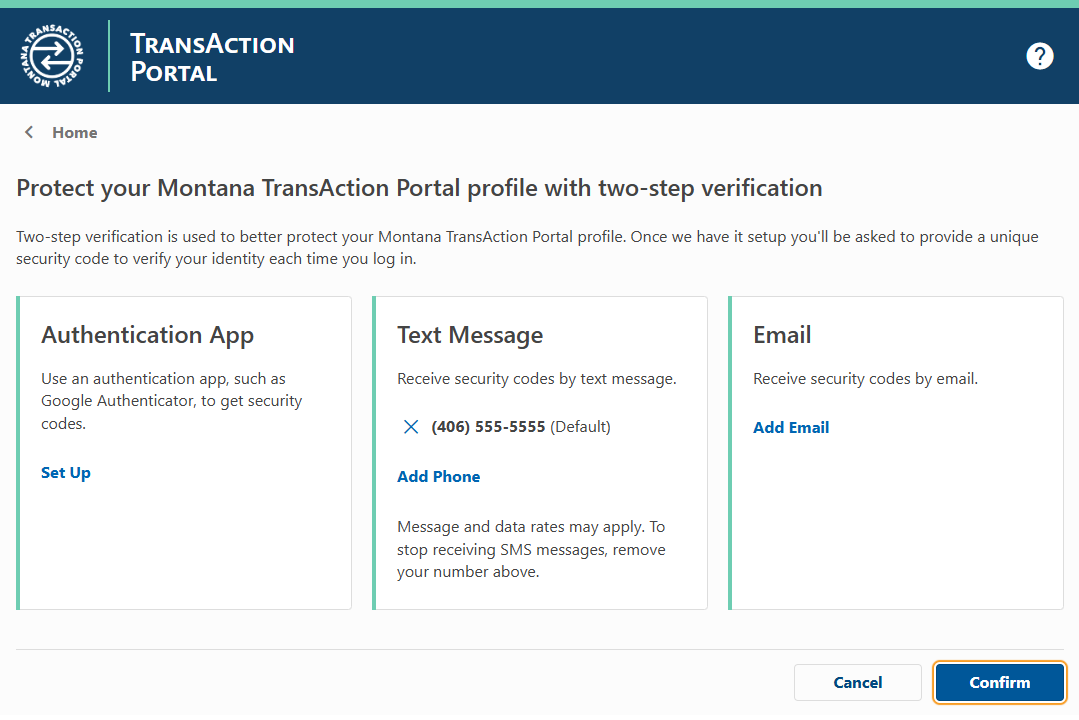Click the TransAction Portal header title
Image resolution: width=1079 pixels, height=720 pixels.
[212, 57]
